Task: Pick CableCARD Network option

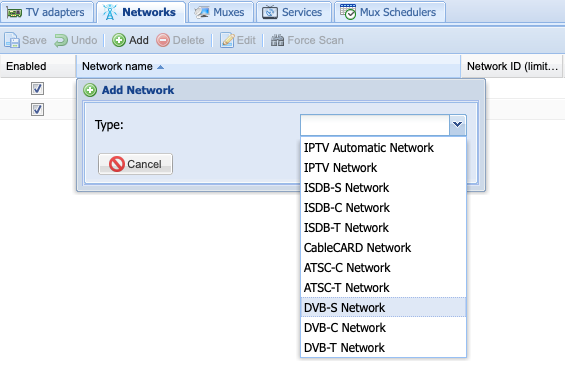Action: coord(383,248)
